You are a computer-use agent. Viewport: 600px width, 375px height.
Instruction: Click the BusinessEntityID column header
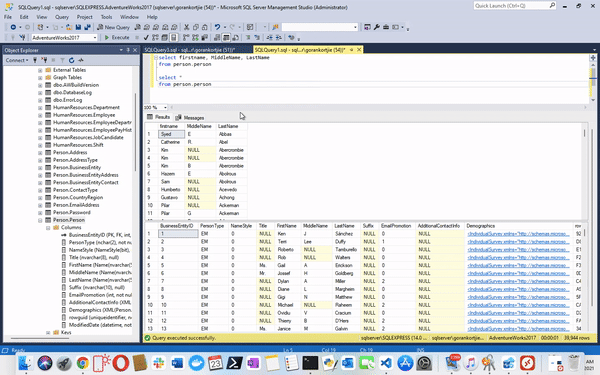pos(178,226)
